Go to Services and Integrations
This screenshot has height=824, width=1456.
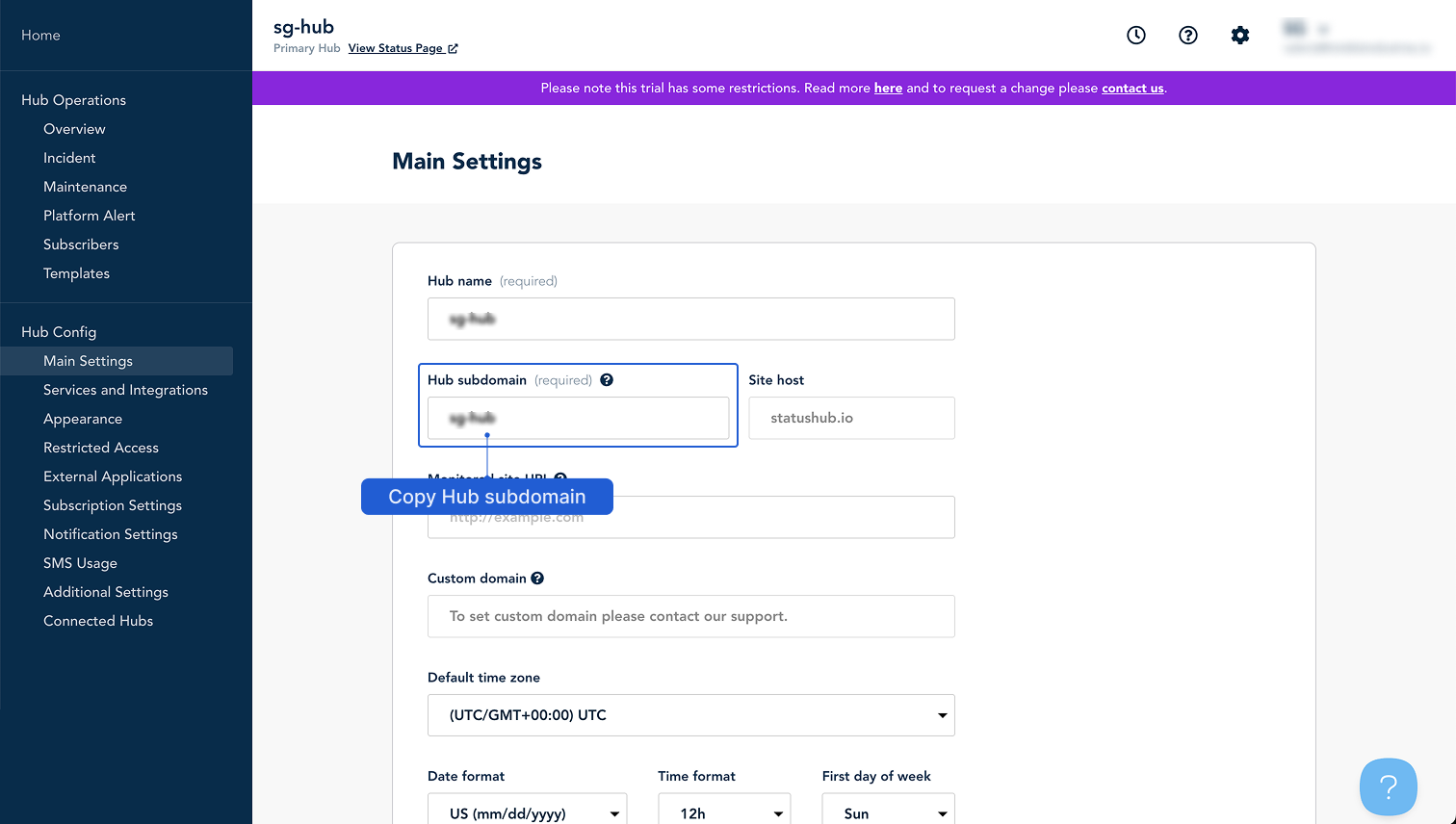coord(125,390)
